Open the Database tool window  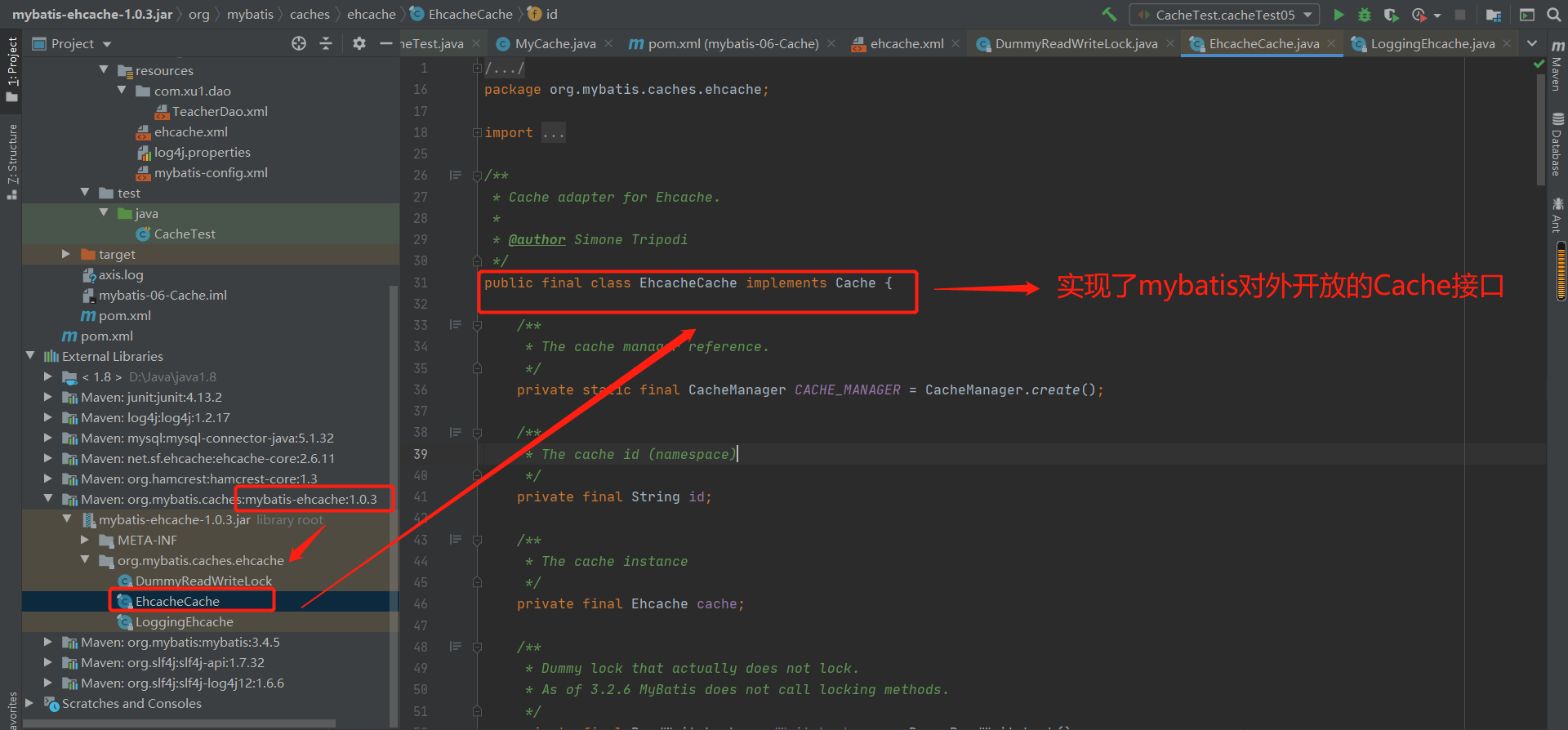tap(1557, 145)
